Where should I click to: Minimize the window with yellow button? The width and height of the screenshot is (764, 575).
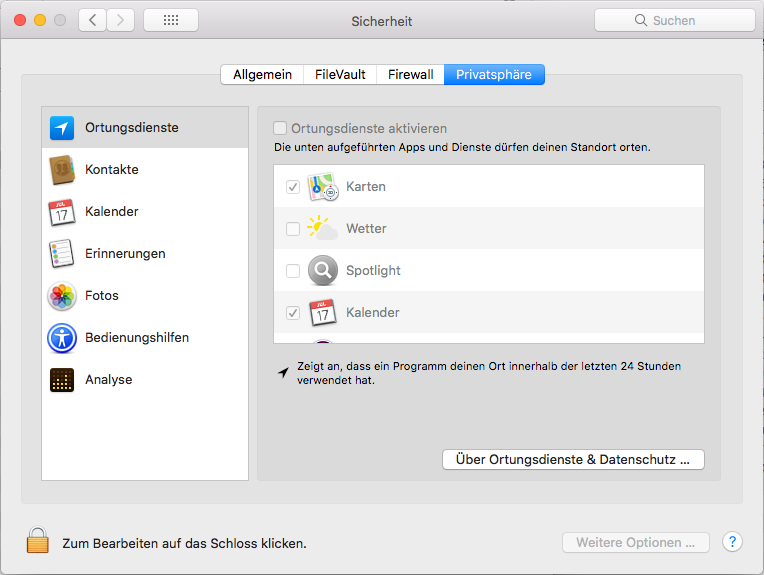(x=40, y=20)
